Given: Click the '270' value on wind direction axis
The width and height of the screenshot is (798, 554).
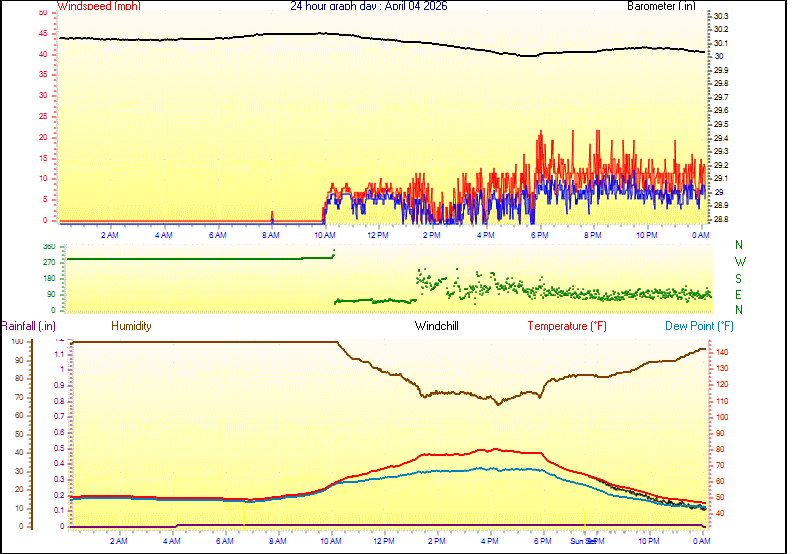Looking at the screenshot, I should [49, 262].
